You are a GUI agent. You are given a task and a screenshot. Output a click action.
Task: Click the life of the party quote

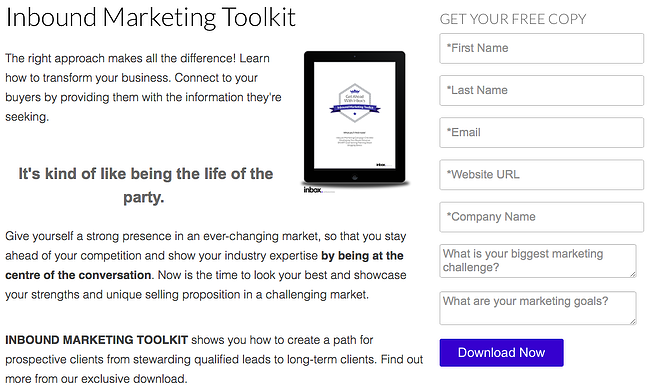(146, 185)
